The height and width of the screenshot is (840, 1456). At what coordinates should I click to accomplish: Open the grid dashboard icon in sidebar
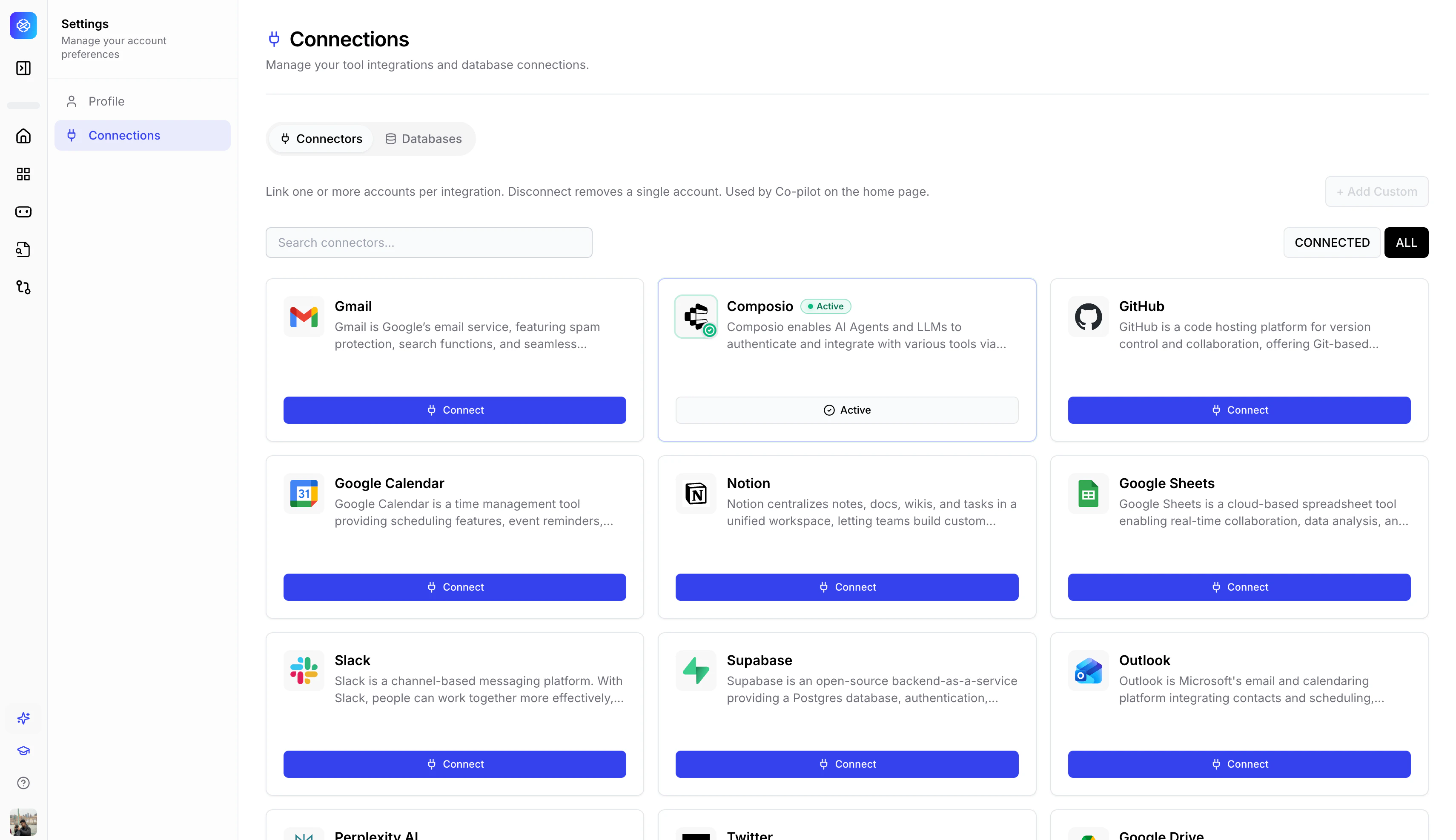23,174
